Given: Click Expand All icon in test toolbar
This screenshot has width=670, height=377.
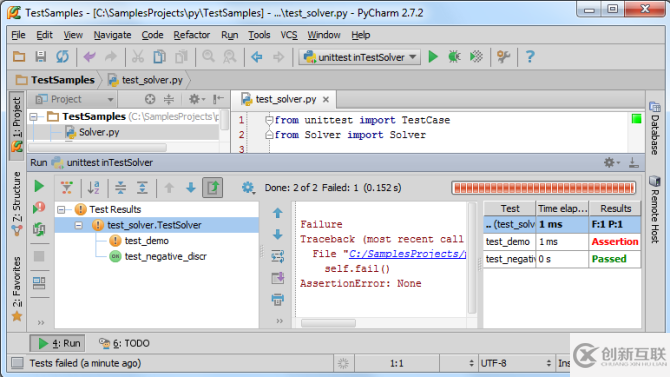Looking at the screenshot, I should click(x=120, y=188).
